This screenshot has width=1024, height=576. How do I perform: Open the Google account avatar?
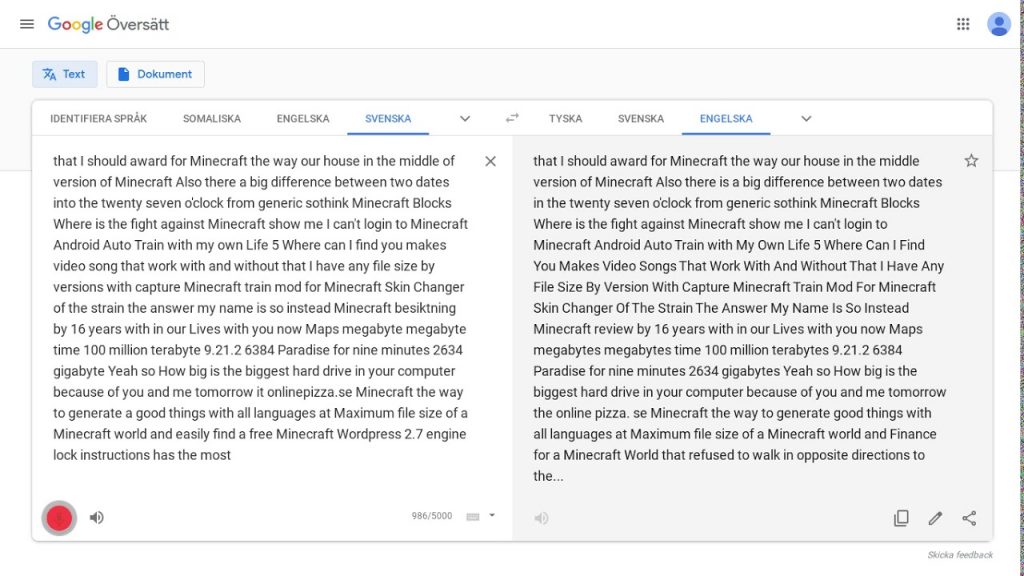[x=999, y=24]
